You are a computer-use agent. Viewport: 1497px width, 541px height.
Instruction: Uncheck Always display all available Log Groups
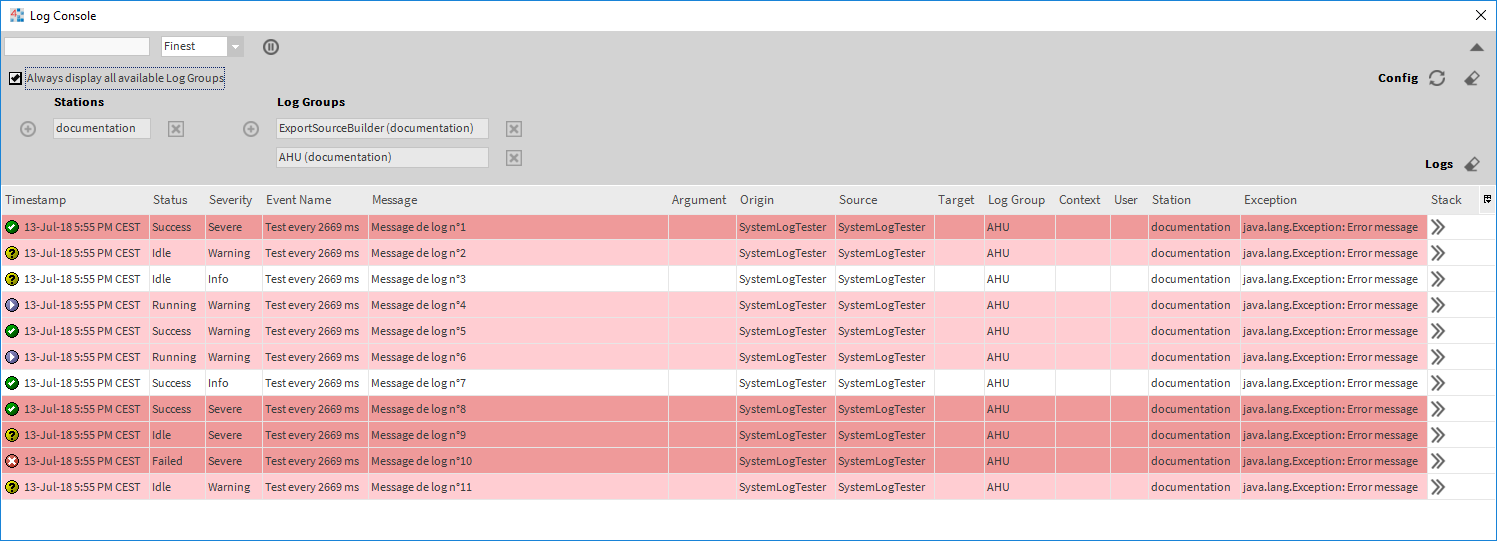pos(15,78)
